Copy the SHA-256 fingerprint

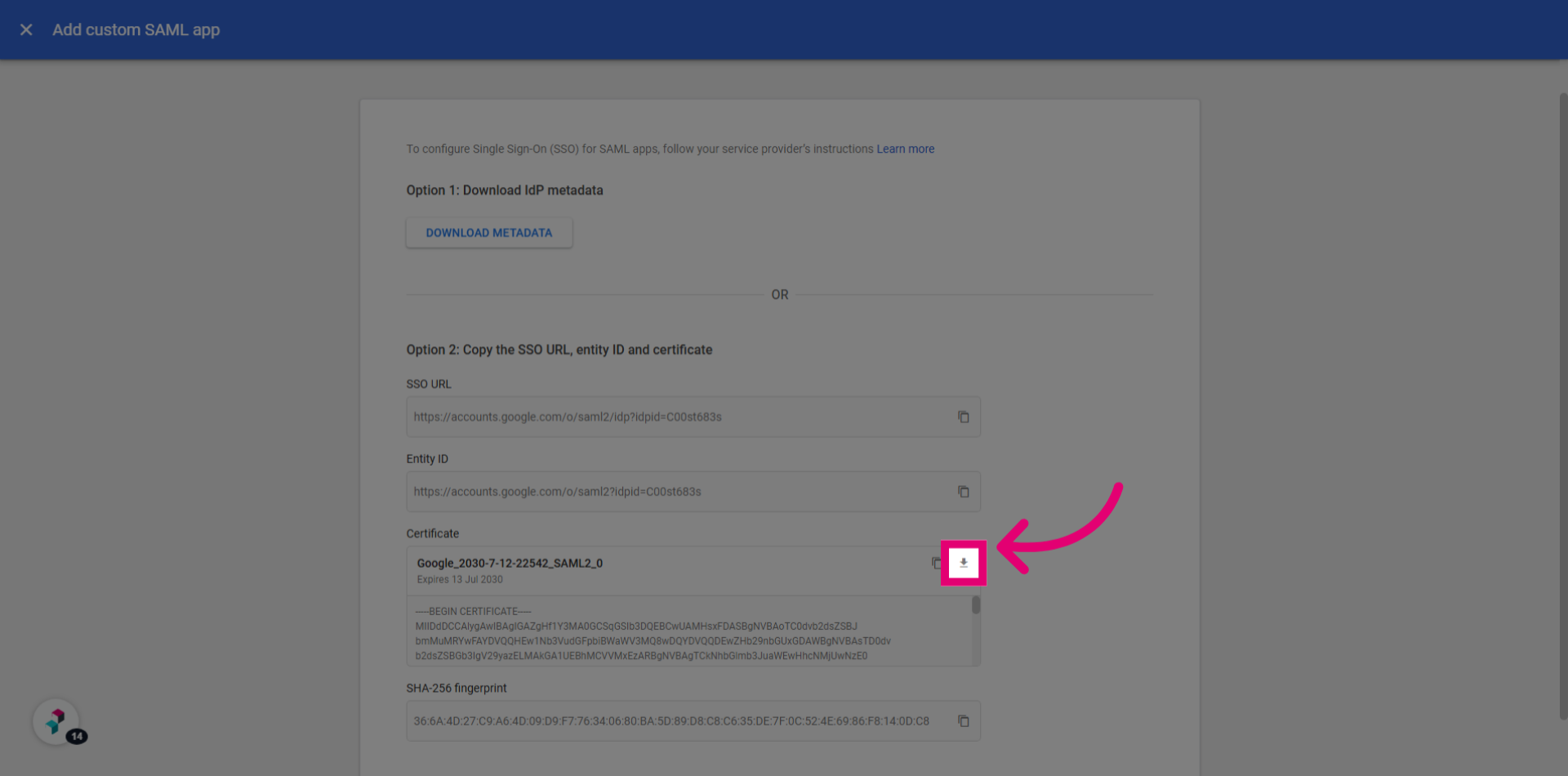point(964,721)
